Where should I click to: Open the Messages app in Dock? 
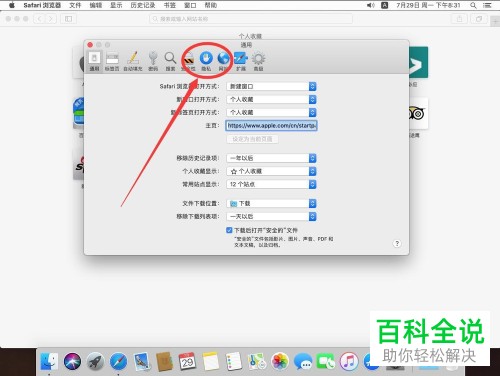point(303,362)
